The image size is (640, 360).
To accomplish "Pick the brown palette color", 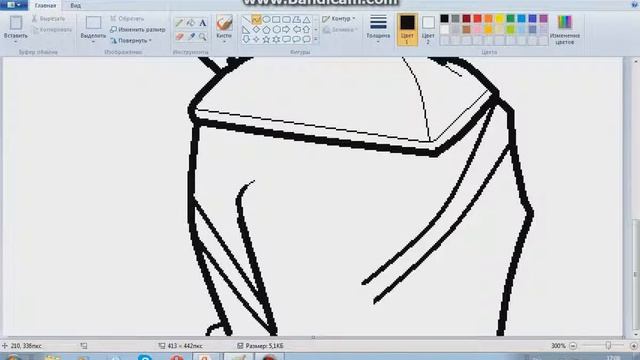I will click(x=467, y=29).
